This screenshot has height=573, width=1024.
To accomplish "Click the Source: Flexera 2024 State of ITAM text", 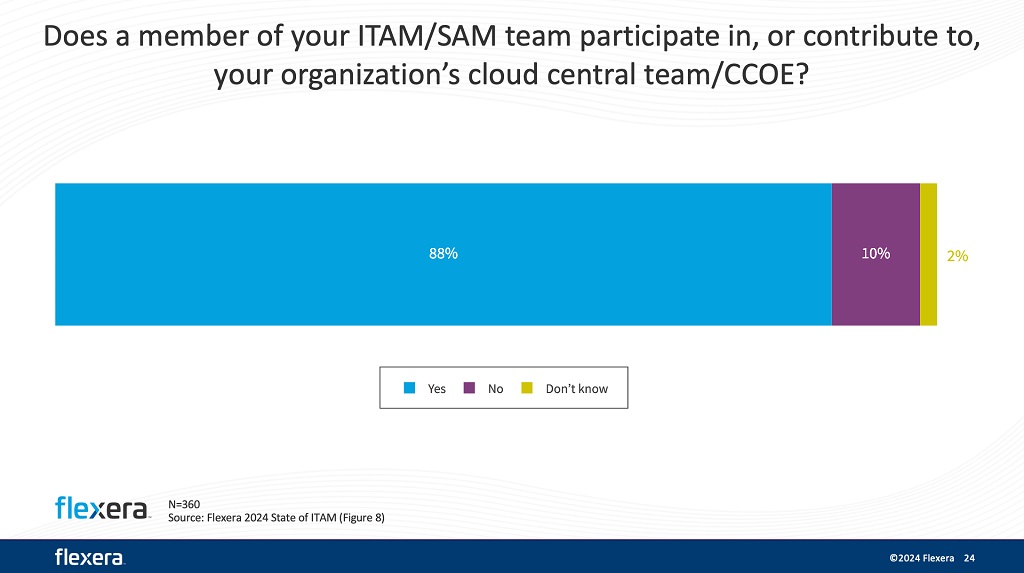I will [276, 517].
